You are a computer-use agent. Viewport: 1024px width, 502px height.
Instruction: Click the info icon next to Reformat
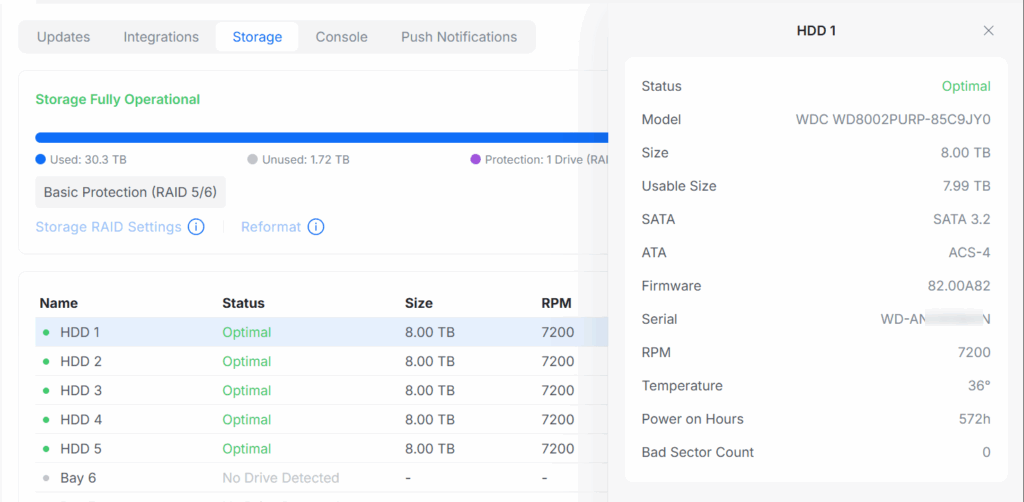point(316,227)
